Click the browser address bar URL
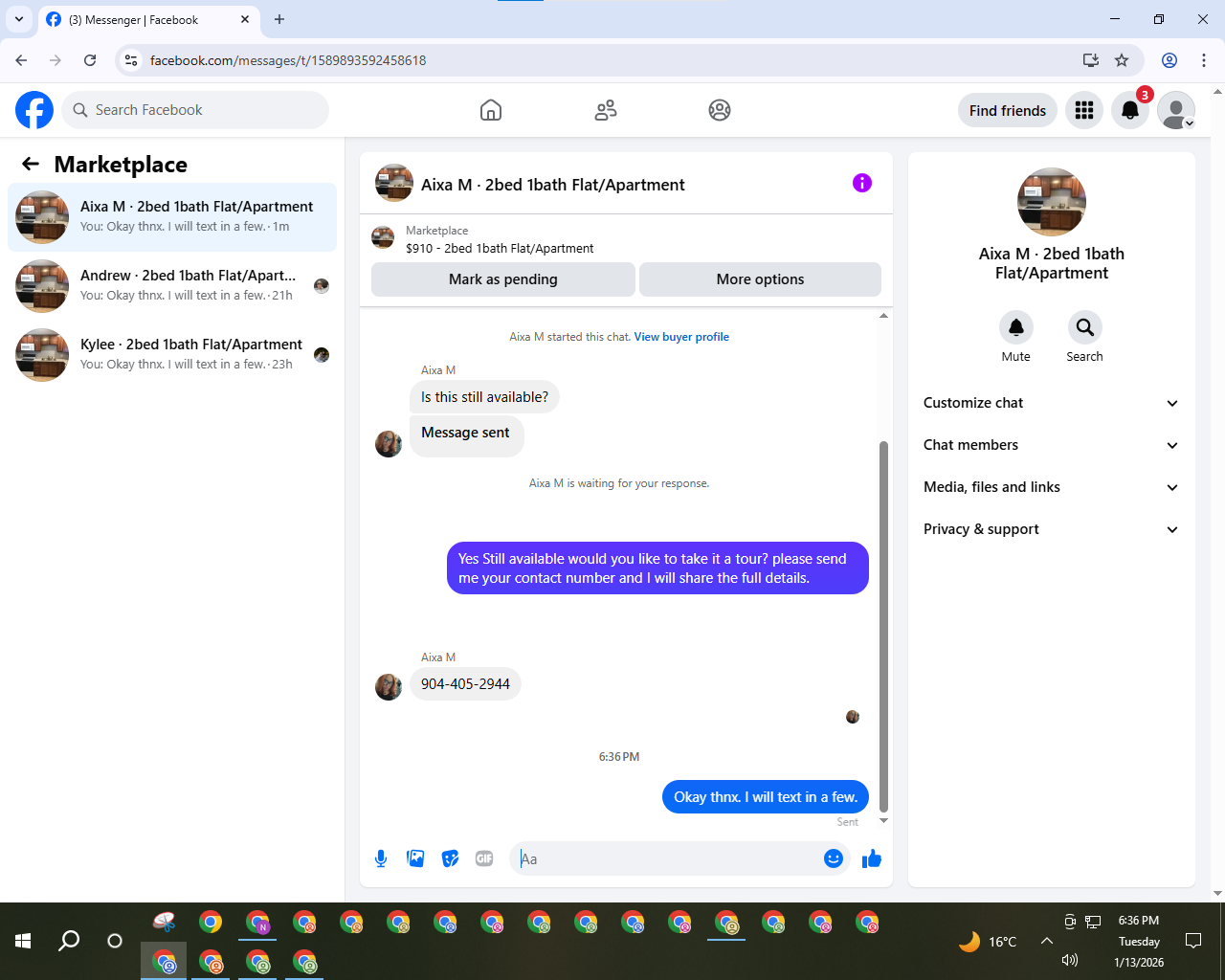 [x=288, y=60]
